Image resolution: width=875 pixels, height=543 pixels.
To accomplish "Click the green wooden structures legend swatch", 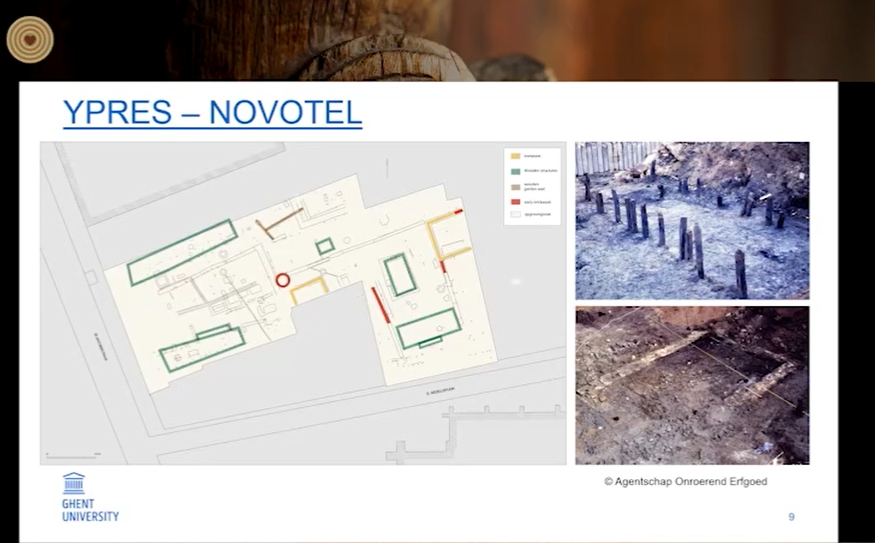I will (516, 171).
